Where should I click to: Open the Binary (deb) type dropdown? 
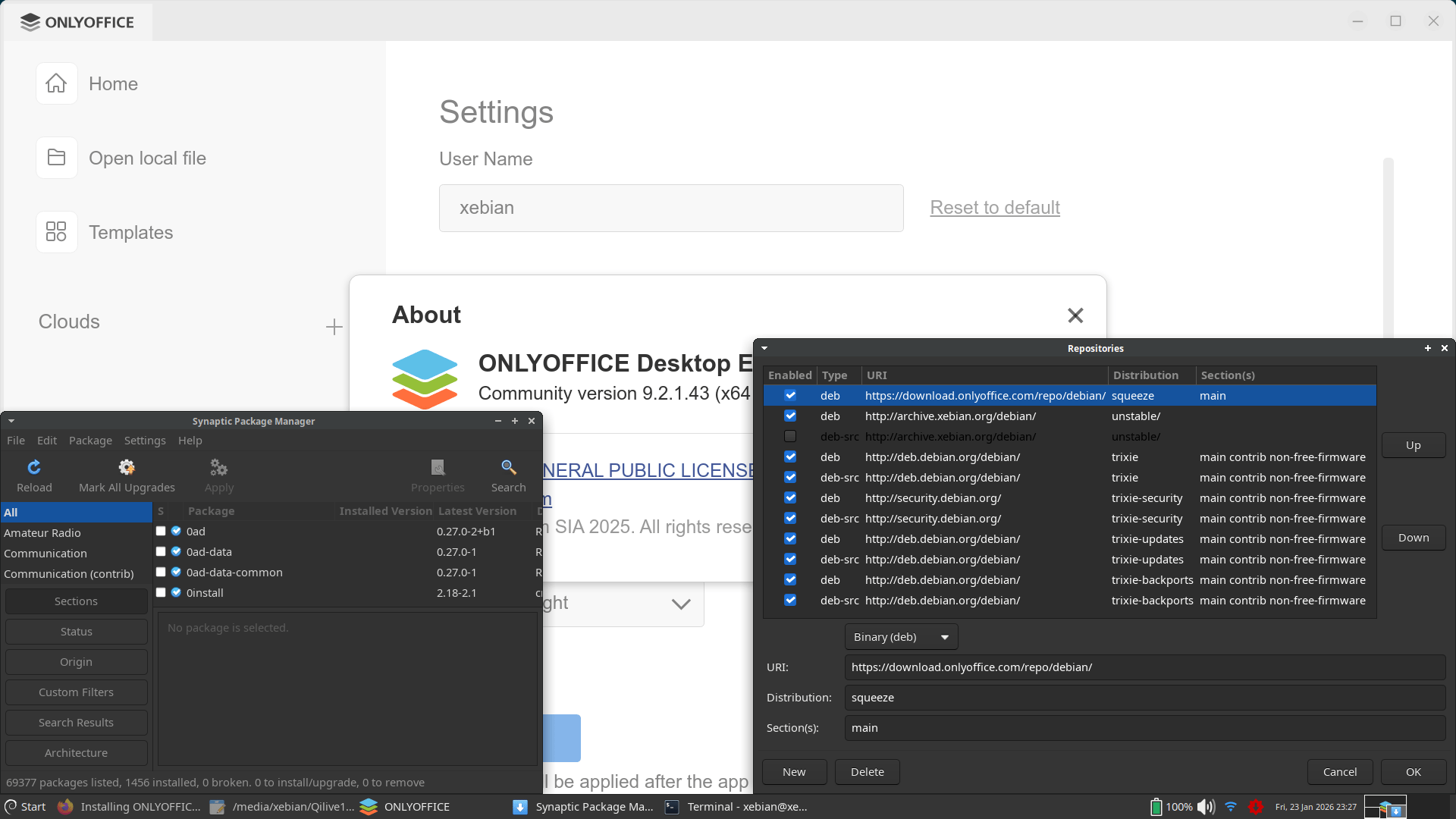[x=901, y=637]
